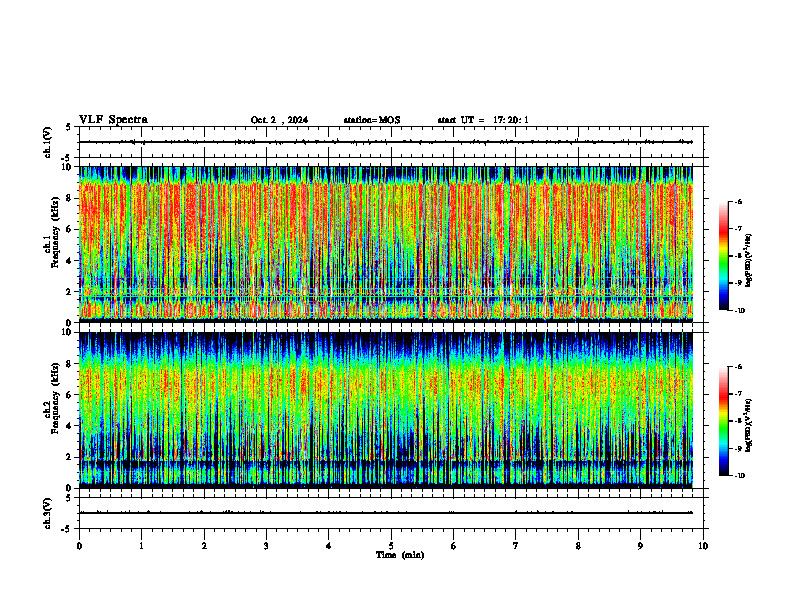Click the time axis tick label "9"

tap(640, 546)
